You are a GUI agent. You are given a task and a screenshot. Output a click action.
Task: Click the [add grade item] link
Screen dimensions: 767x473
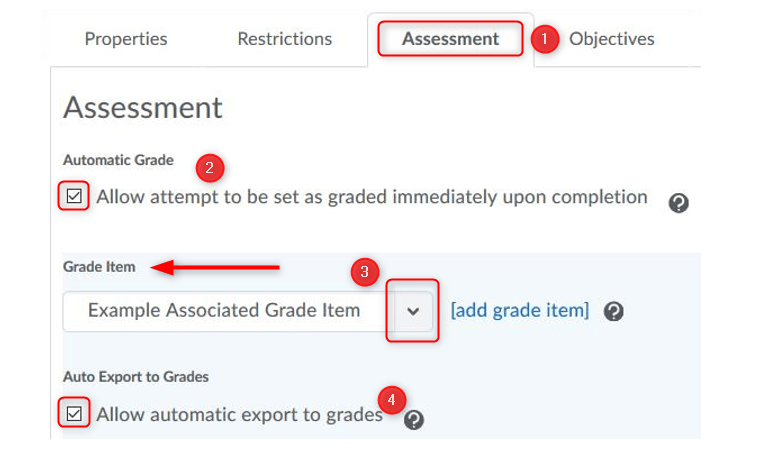click(x=519, y=311)
